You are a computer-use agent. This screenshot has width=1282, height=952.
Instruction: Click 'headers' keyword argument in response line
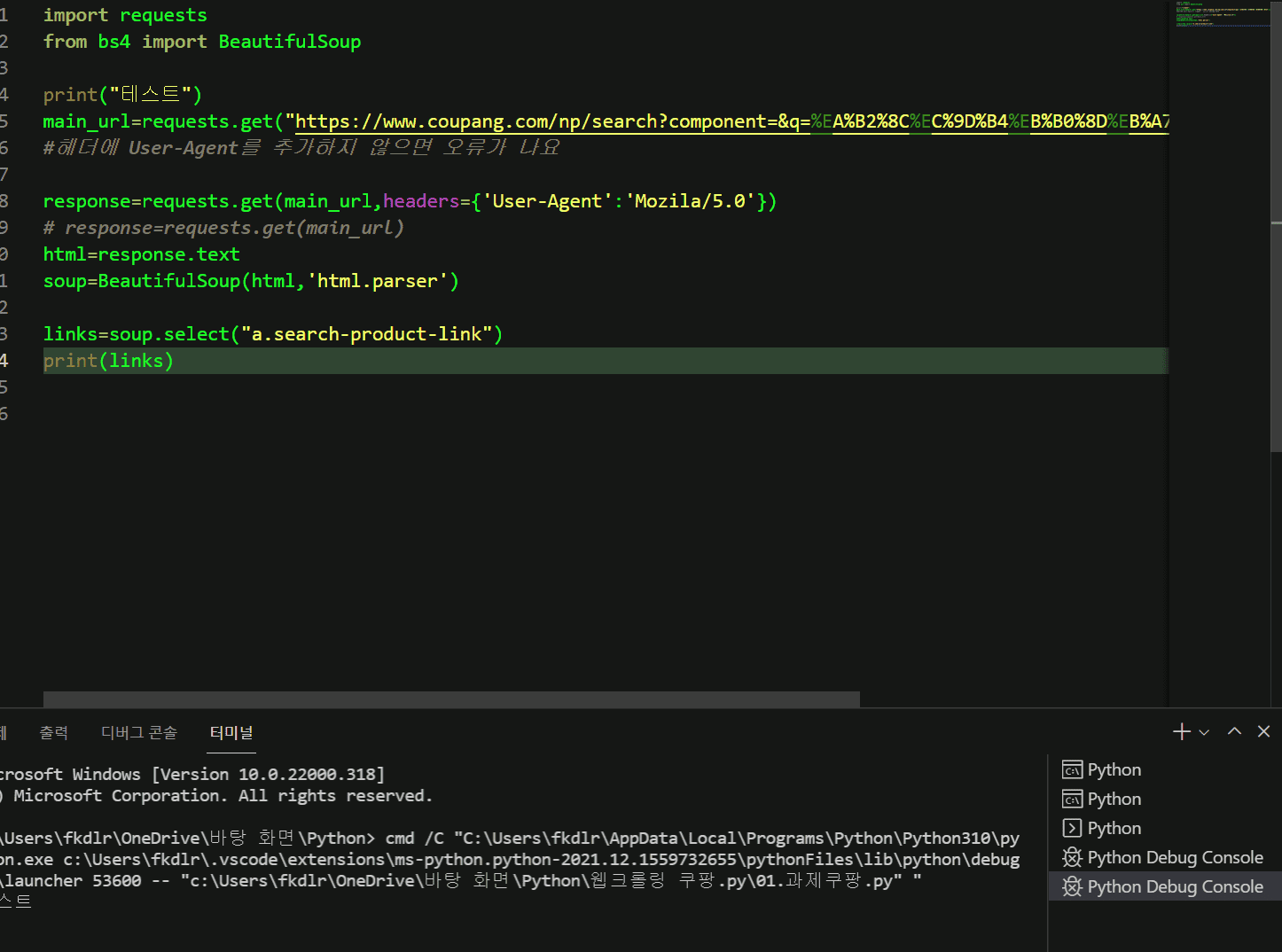tap(421, 201)
